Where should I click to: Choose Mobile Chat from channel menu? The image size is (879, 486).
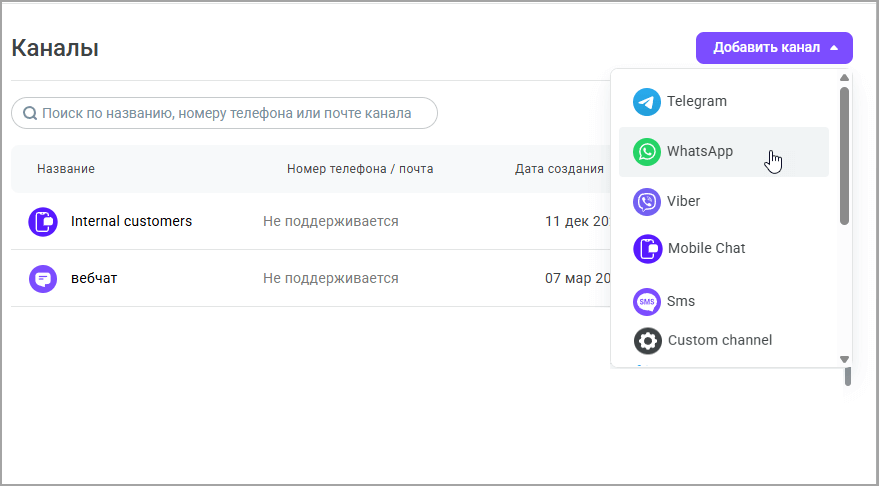click(x=724, y=249)
